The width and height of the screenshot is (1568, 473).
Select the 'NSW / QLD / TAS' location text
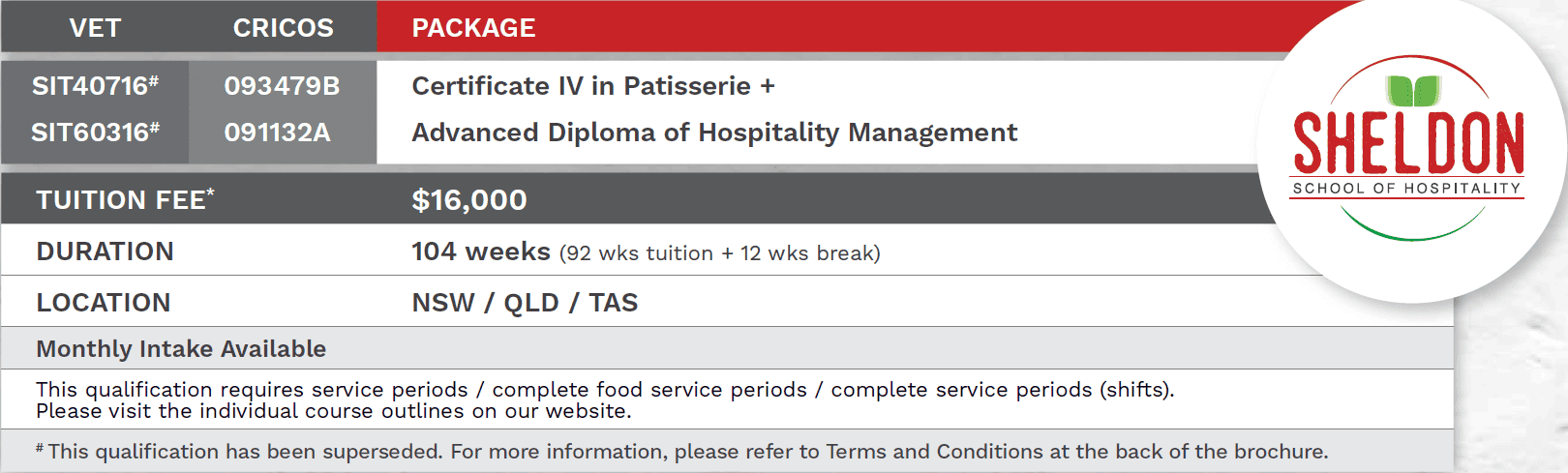click(525, 303)
